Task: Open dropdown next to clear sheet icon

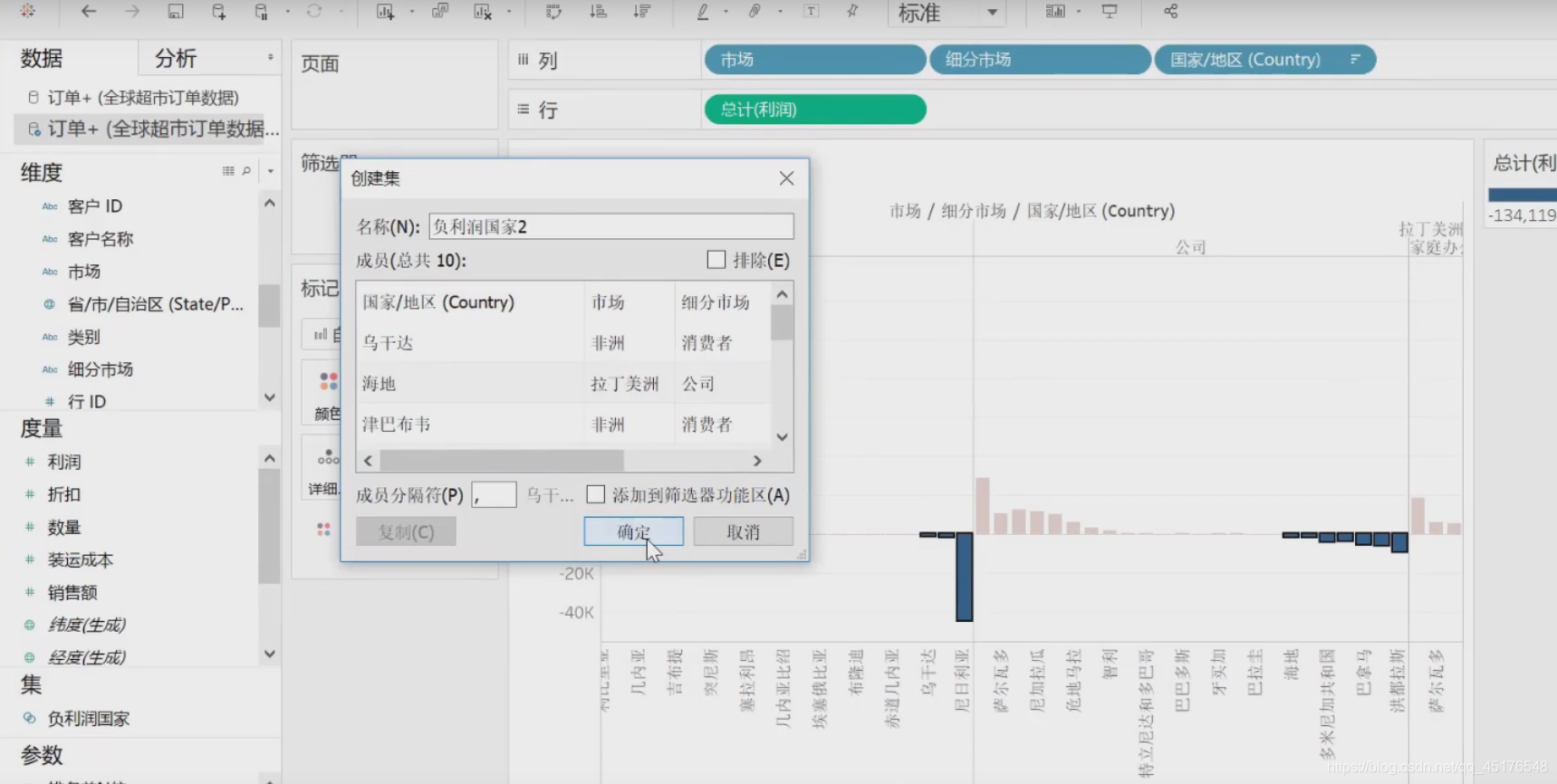Action: coord(509,12)
